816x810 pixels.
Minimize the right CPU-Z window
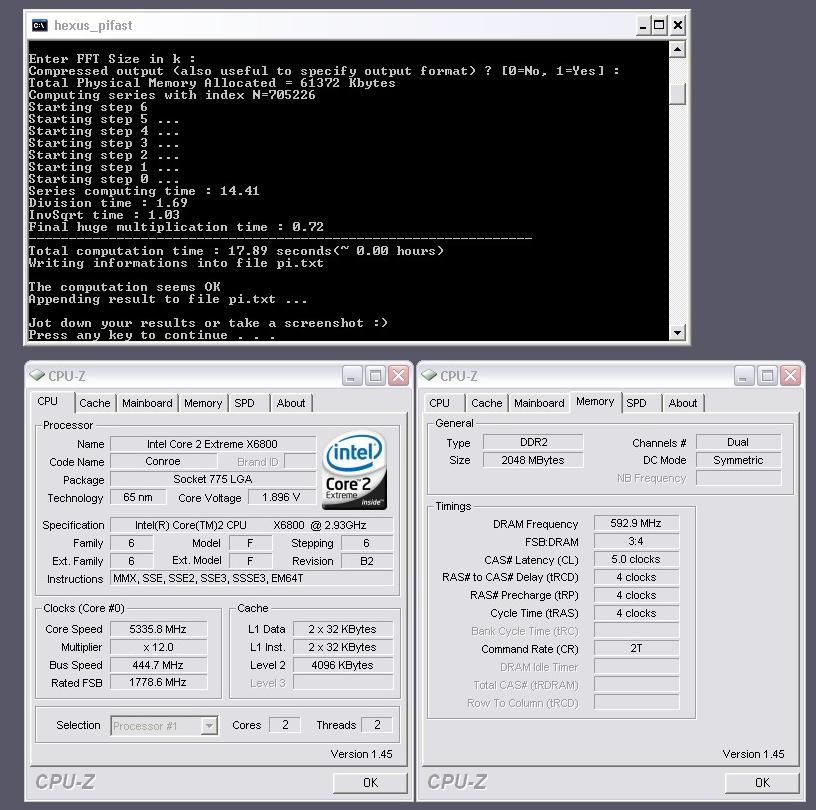pos(744,376)
